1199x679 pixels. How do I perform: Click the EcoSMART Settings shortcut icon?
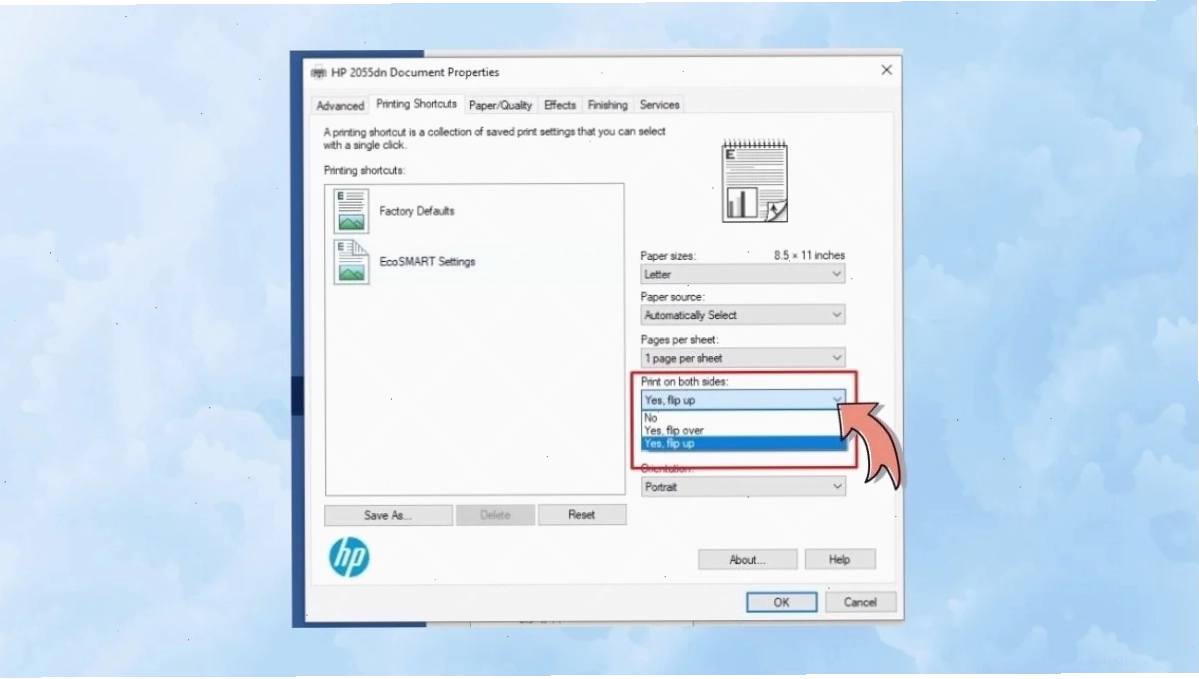click(351, 262)
